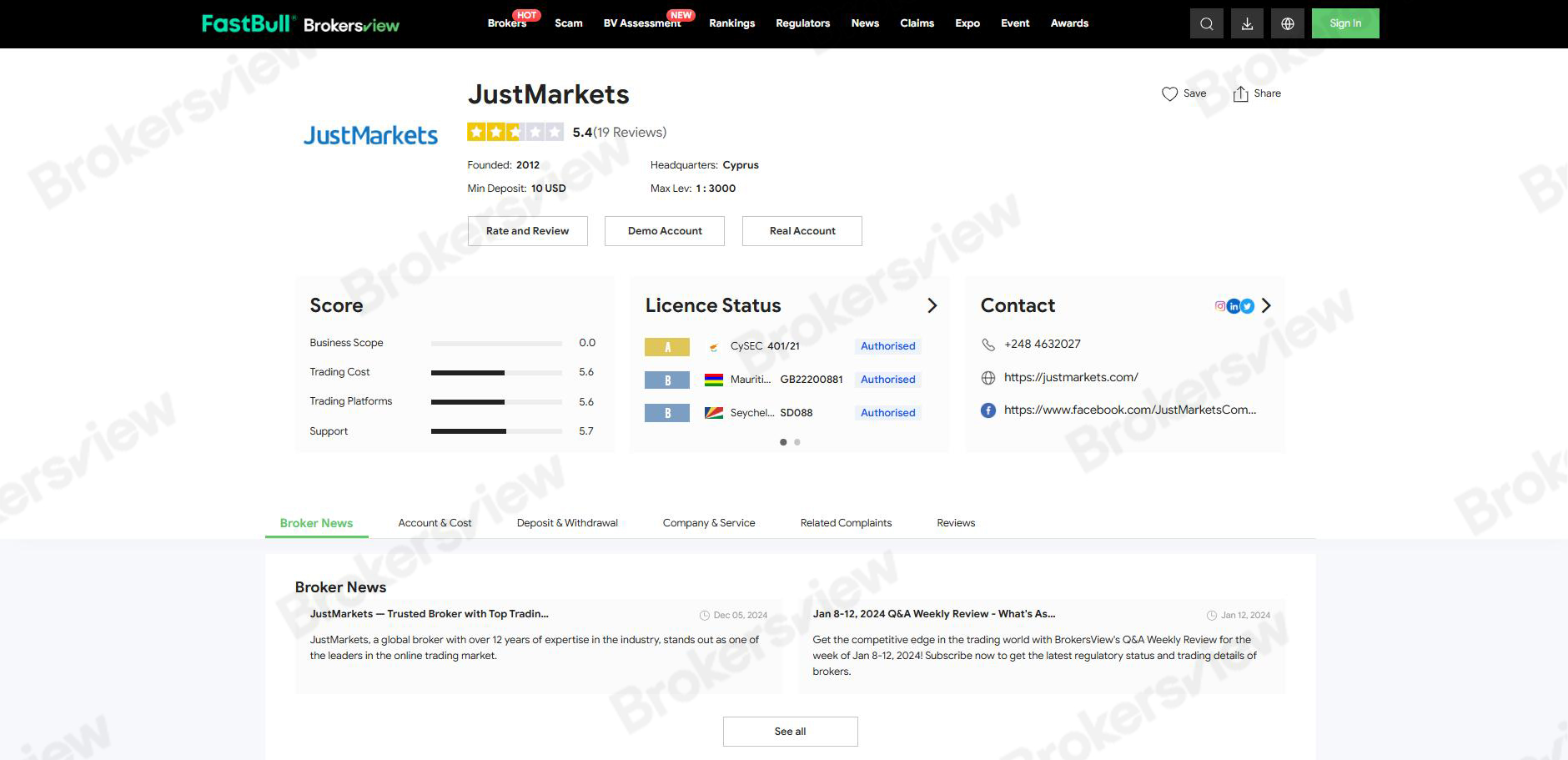Click the B grade badge for Seychelles
This screenshot has width=1568, height=760.
tap(667, 414)
